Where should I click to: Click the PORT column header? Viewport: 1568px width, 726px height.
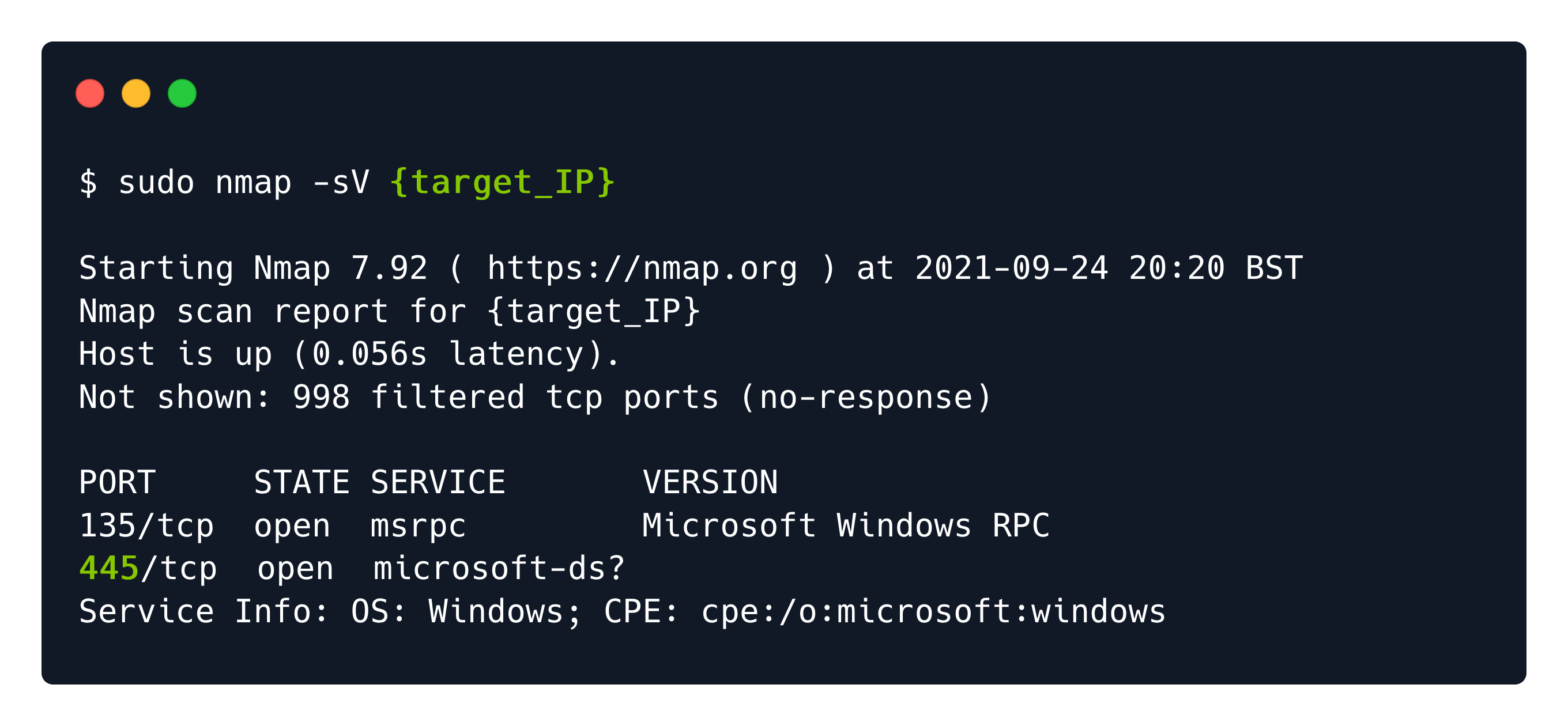click(118, 483)
